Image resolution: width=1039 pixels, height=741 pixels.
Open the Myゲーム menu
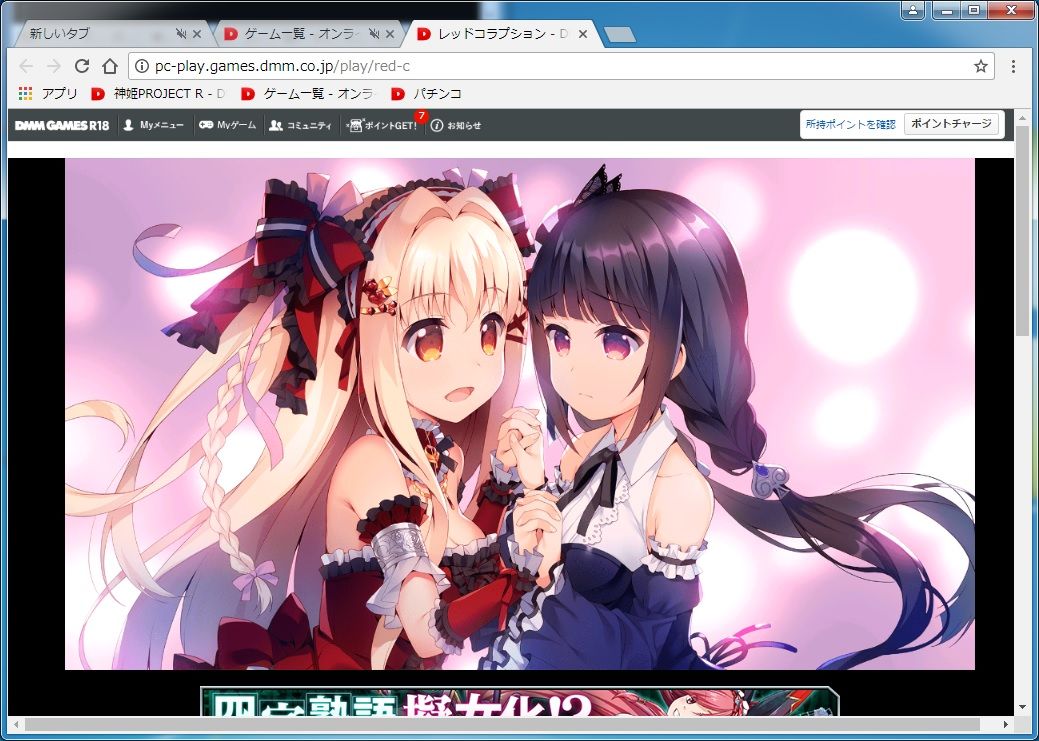tap(227, 125)
